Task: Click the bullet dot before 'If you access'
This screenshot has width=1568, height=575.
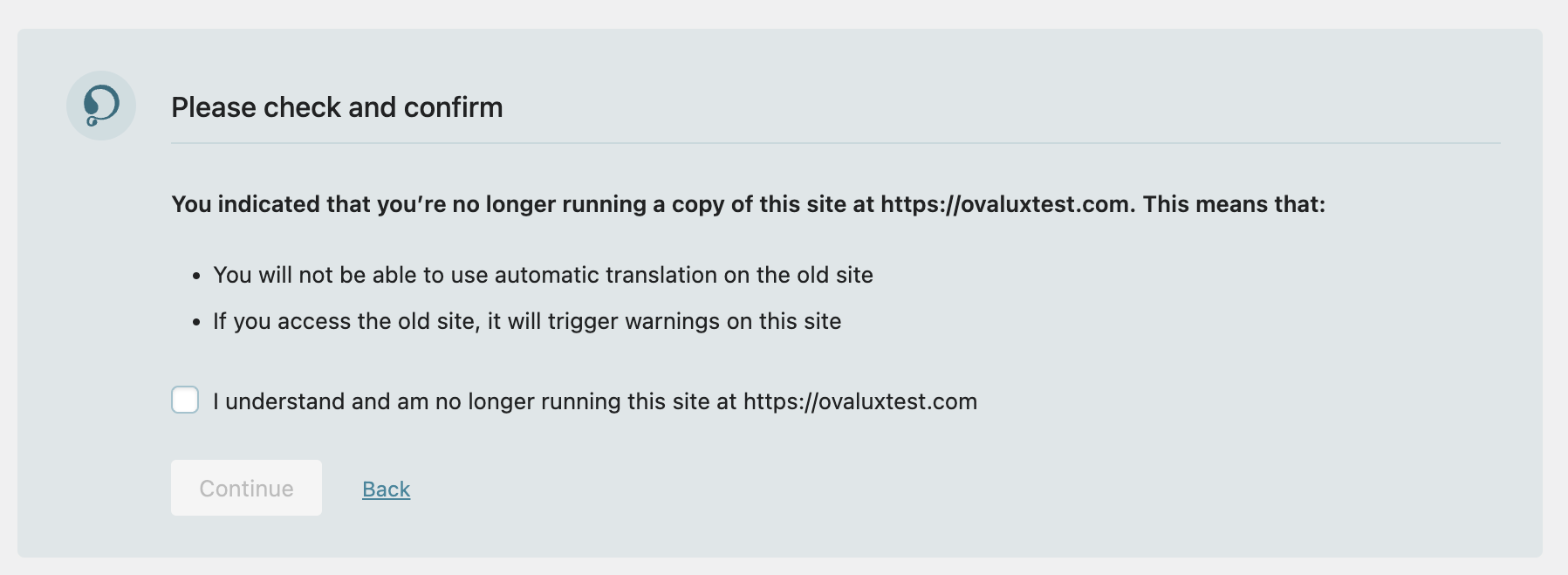Action: pos(196,322)
